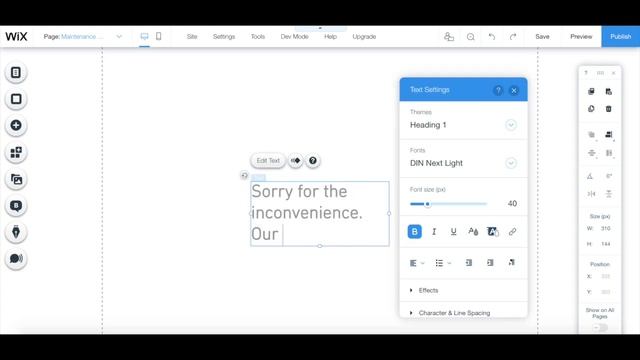Click the height value field in toolbar

point(606,244)
